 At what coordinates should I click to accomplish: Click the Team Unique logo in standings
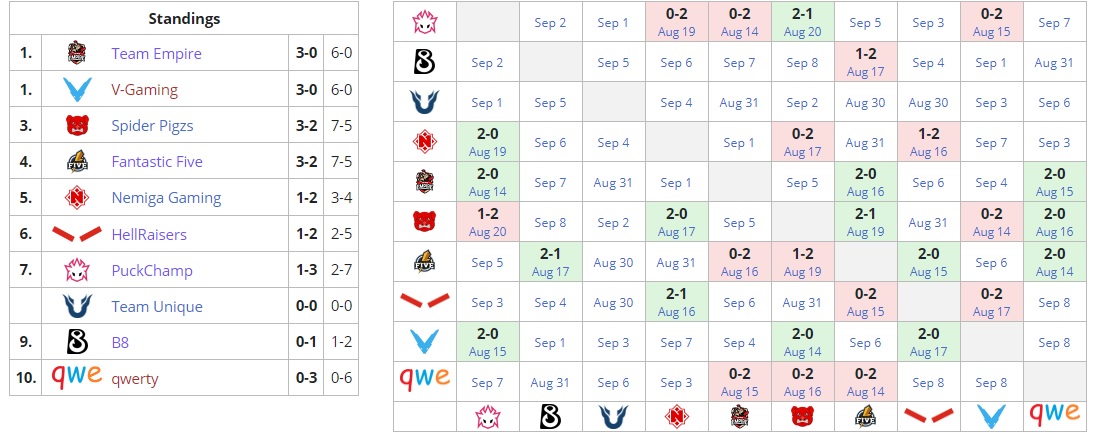76,307
